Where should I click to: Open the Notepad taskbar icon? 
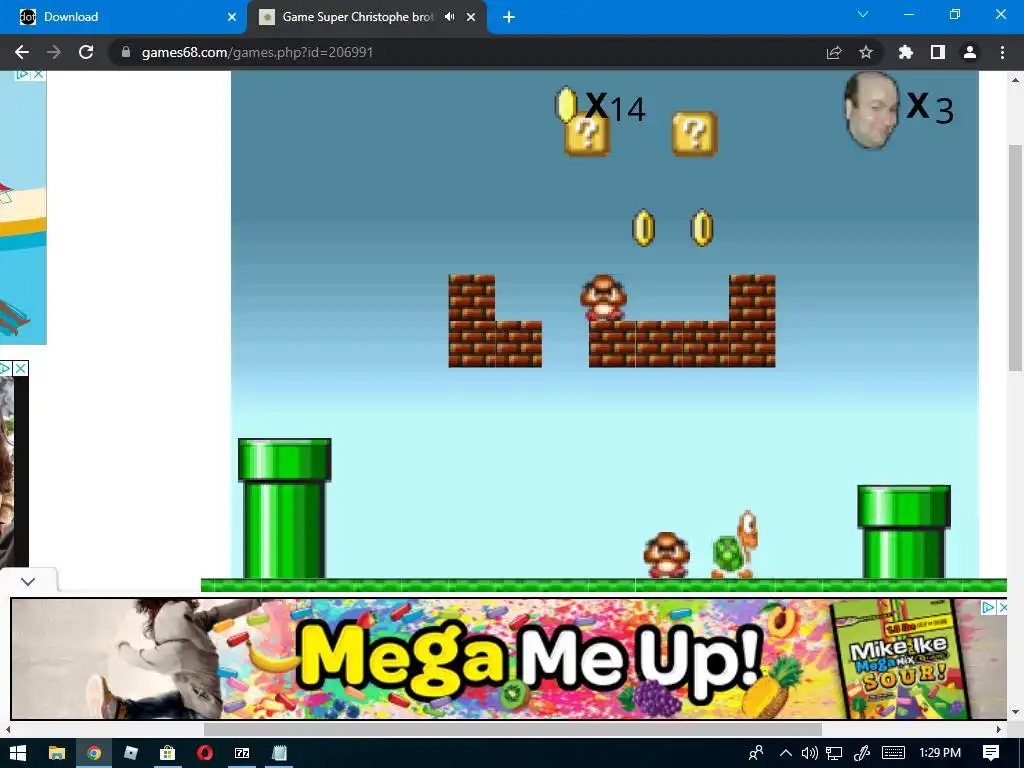(279, 753)
